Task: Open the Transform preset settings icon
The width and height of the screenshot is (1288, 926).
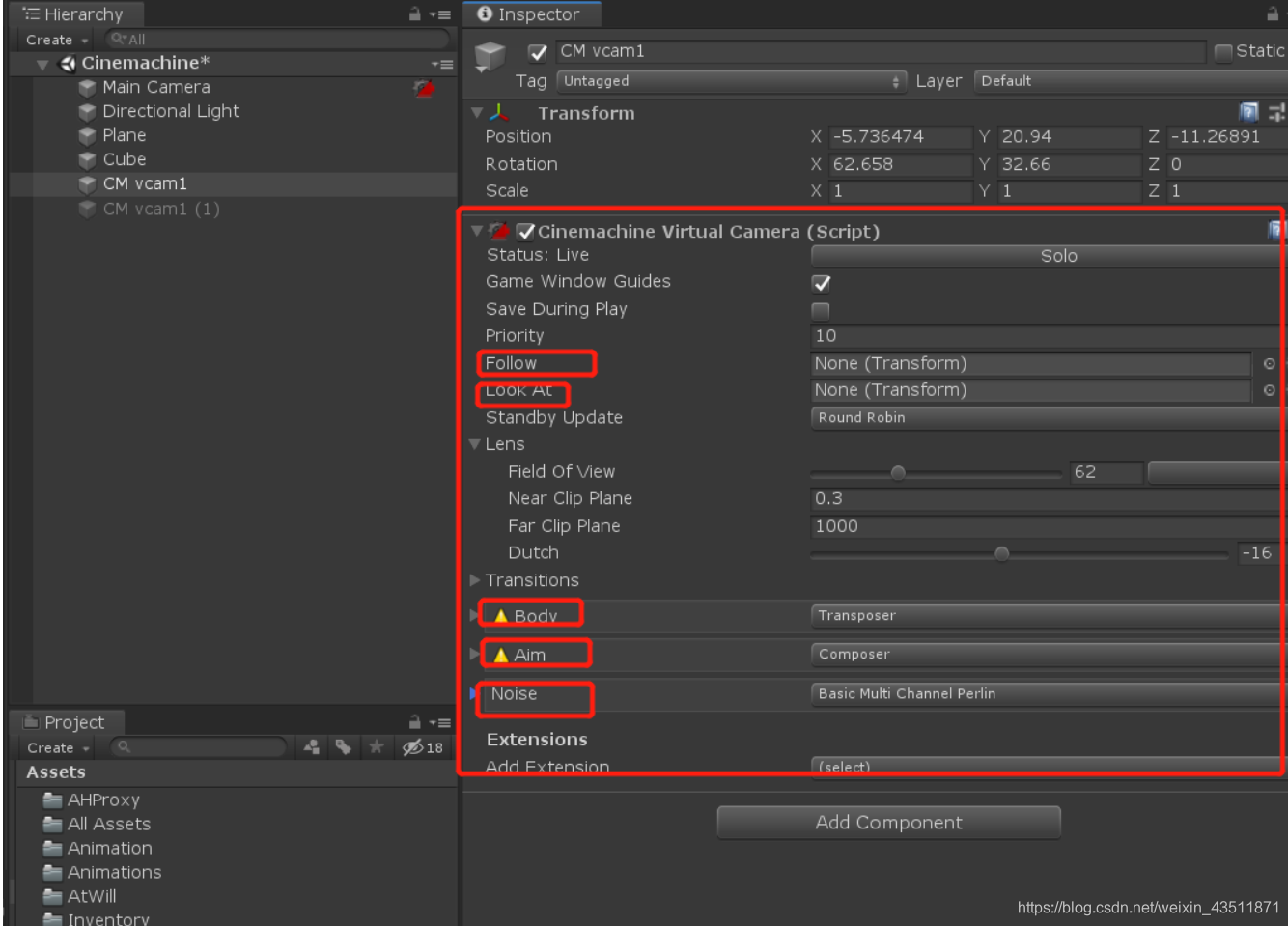Action: coord(1276,112)
